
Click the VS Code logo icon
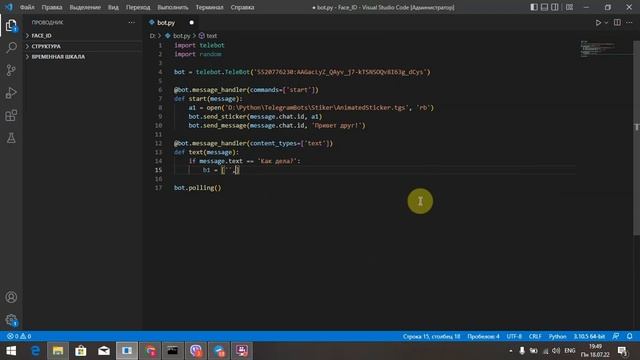(9, 7)
